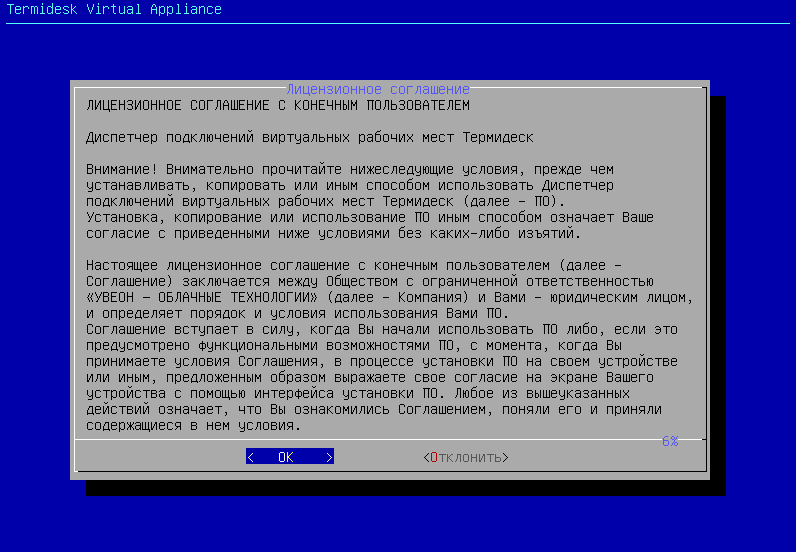The height and width of the screenshot is (552, 796).
Task: Click line Диспетчер подключений виртуальных рабочих мест Термидеск
Action: click(x=310, y=138)
